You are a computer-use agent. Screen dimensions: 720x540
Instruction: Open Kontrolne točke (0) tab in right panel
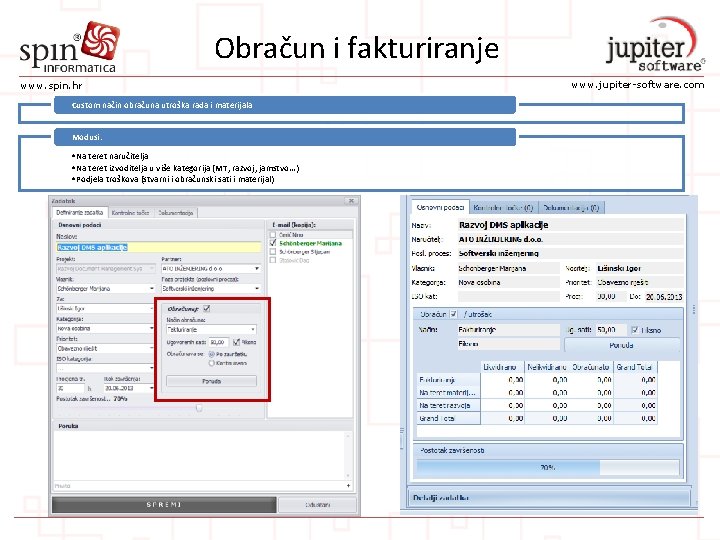pyautogui.click(x=503, y=208)
